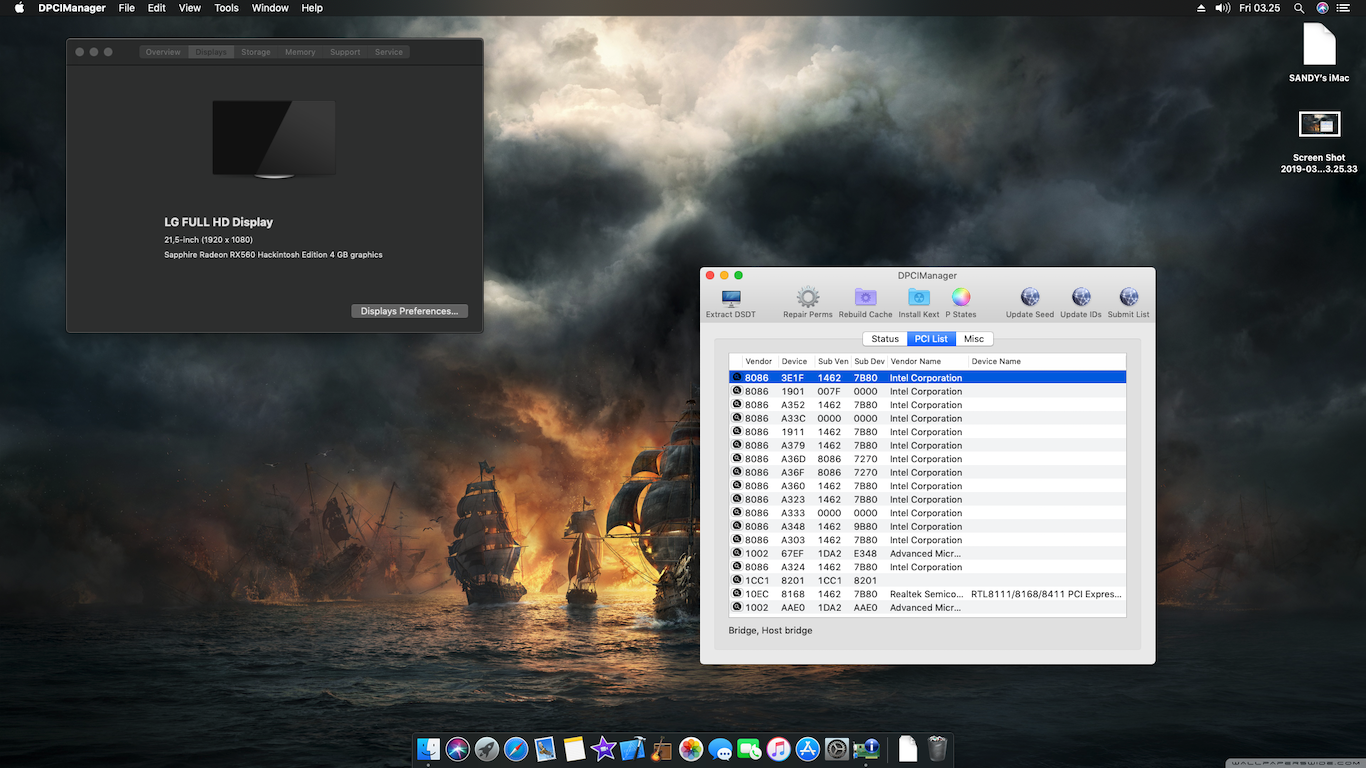Switch to the Status tab
The image size is (1366, 768).
click(x=885, y=339)
